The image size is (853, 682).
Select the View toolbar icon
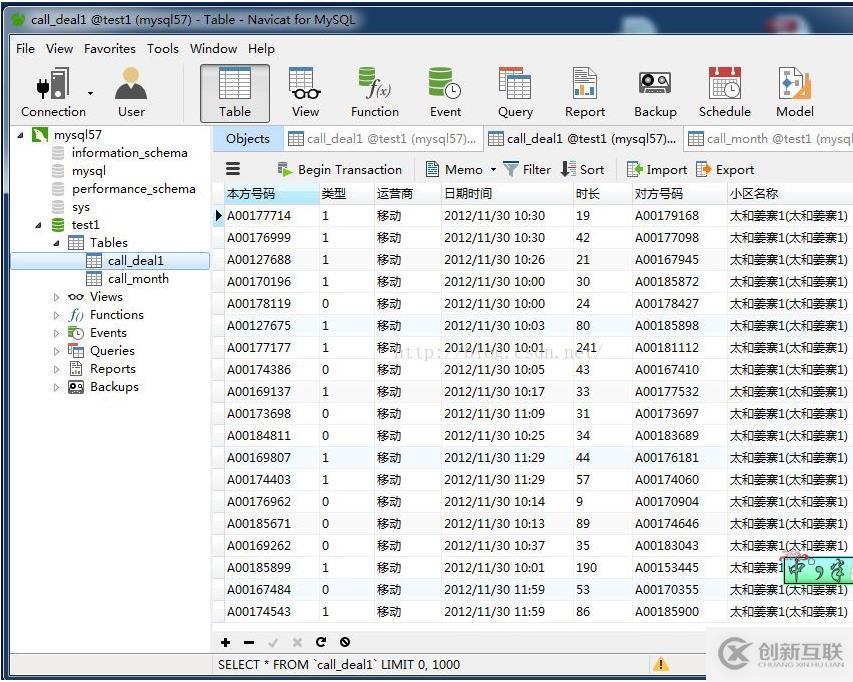coord(305,93)
